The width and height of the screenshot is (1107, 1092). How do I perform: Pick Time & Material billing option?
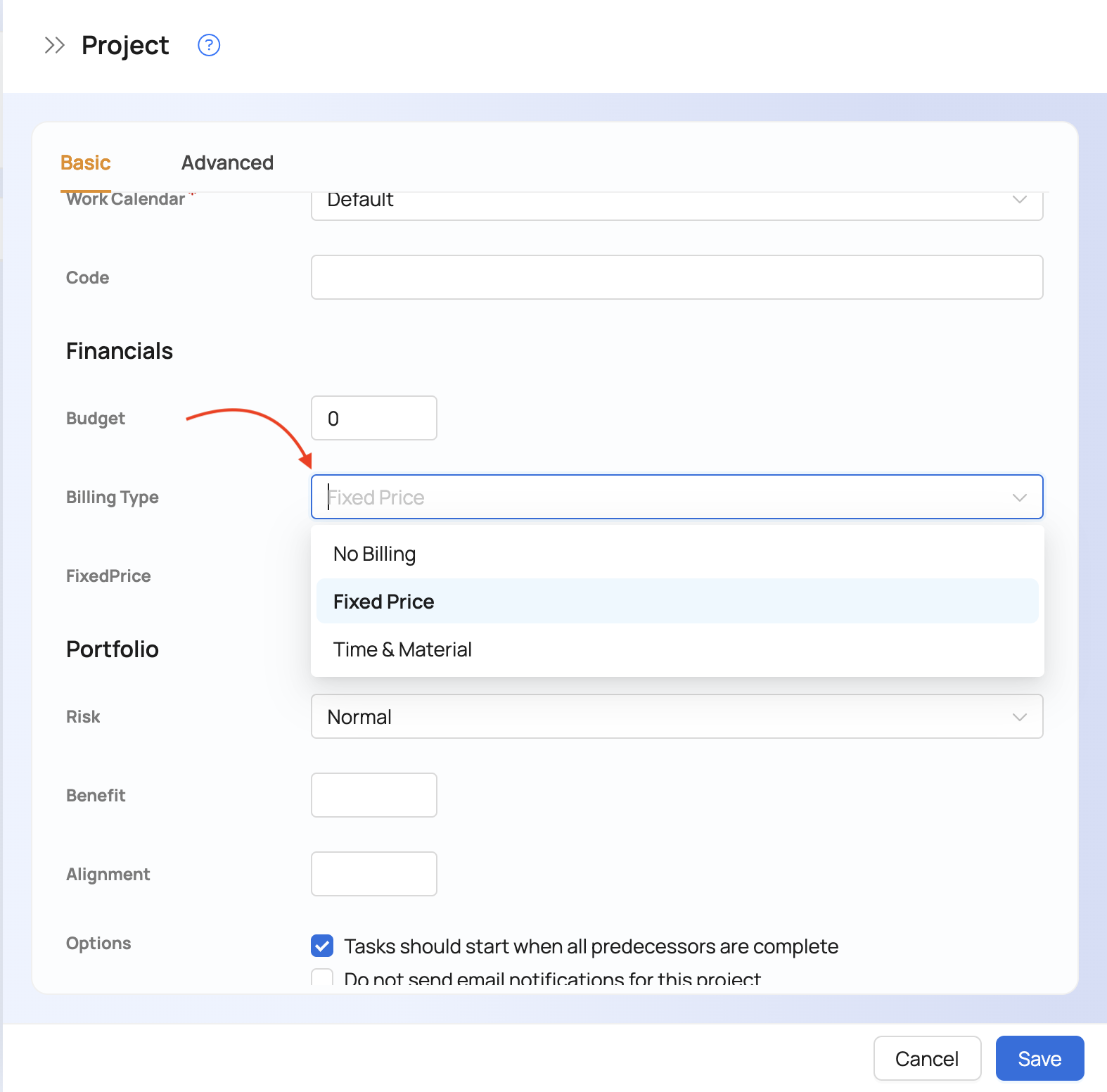[402, 649]
